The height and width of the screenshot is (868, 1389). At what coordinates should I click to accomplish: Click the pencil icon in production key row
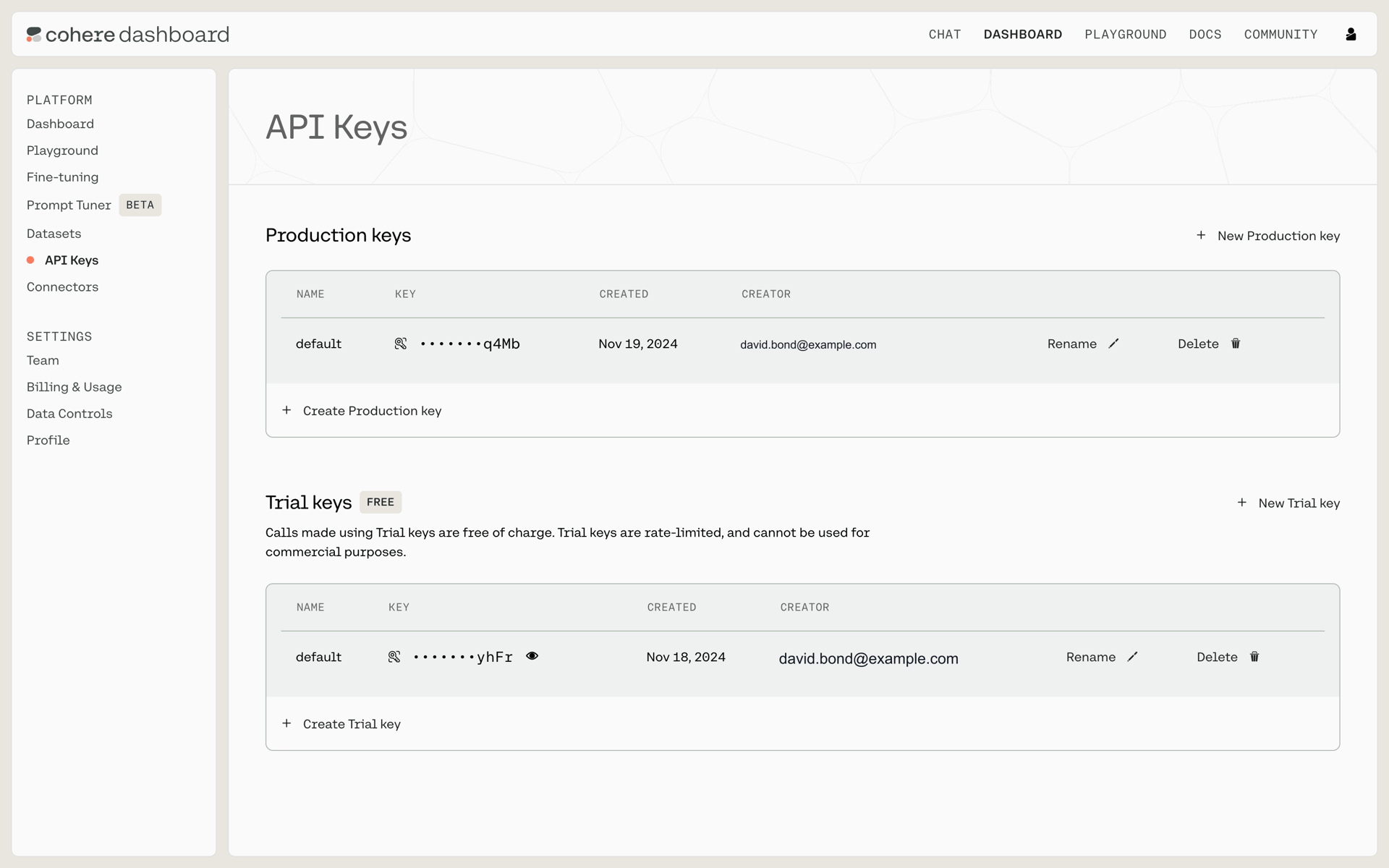1114,344
